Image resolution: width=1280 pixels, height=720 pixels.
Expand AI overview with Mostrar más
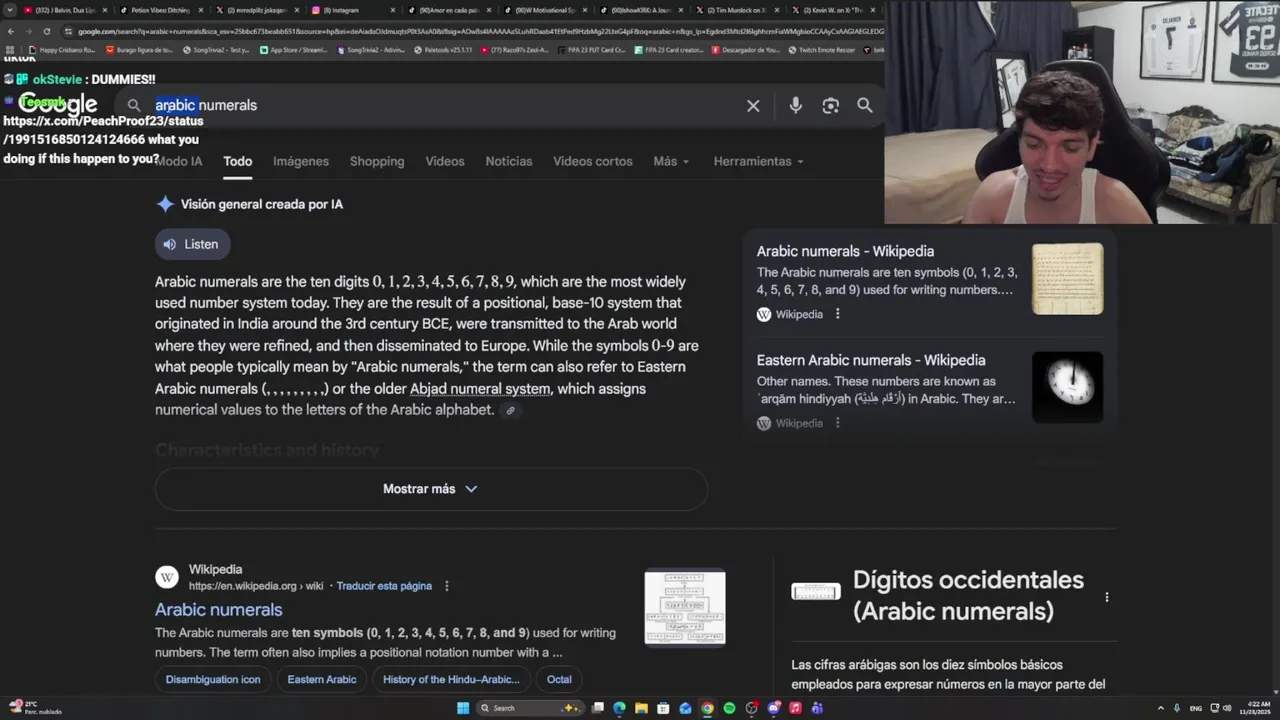coord(431,489)
